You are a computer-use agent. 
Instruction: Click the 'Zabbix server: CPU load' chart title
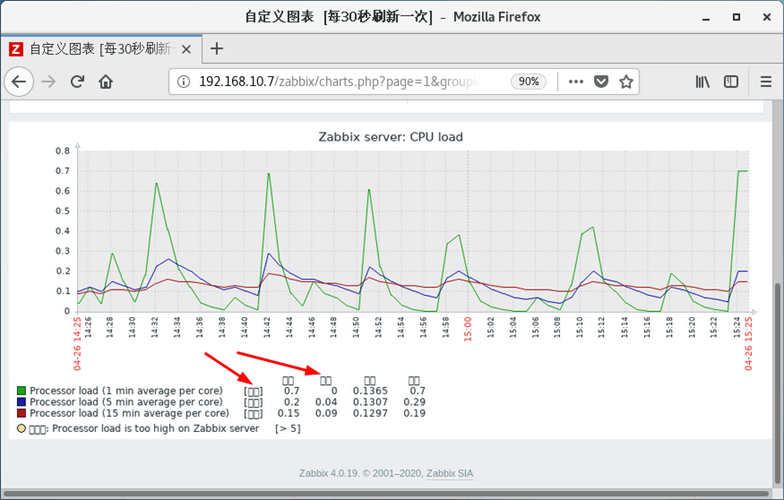390,137
